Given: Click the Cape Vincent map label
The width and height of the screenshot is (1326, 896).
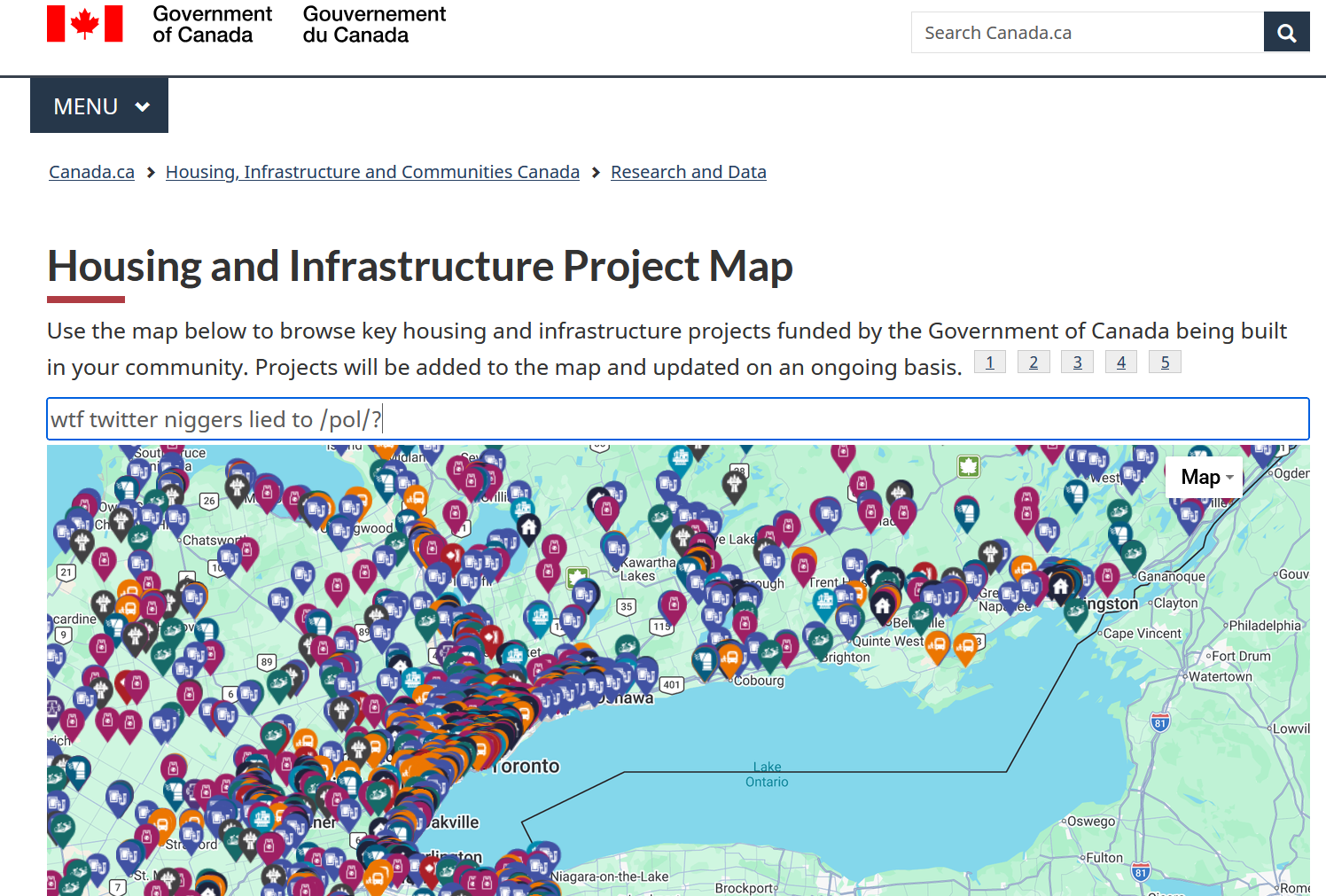Looking at the screenshot, I should point(1143,634).
